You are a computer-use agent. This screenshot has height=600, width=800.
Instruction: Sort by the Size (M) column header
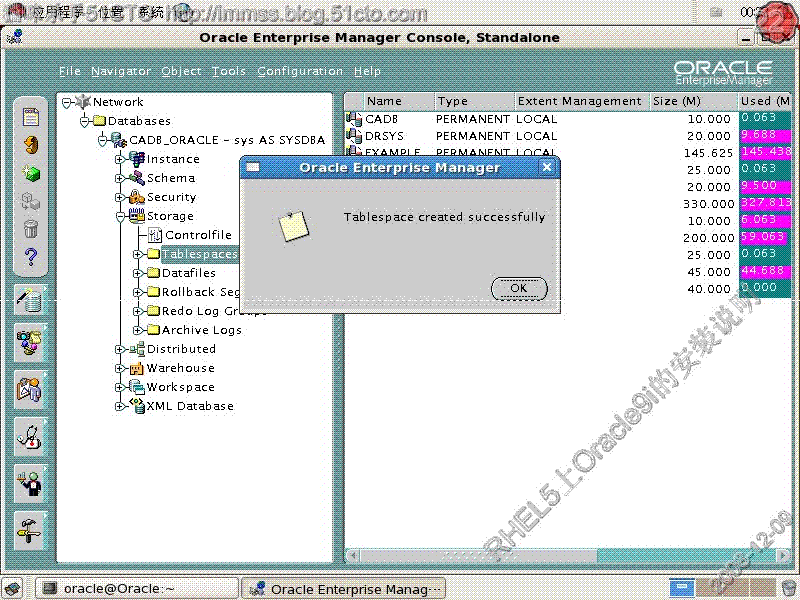click(x=693, y=102)
